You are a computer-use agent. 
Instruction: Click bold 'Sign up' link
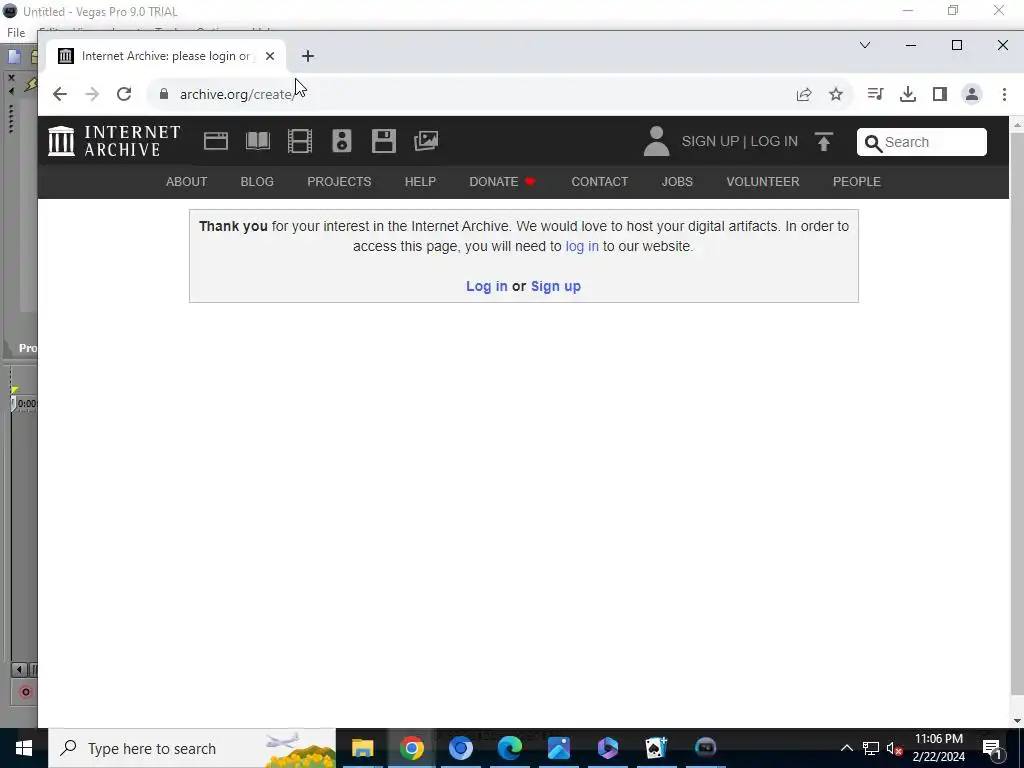click(556, 286)
